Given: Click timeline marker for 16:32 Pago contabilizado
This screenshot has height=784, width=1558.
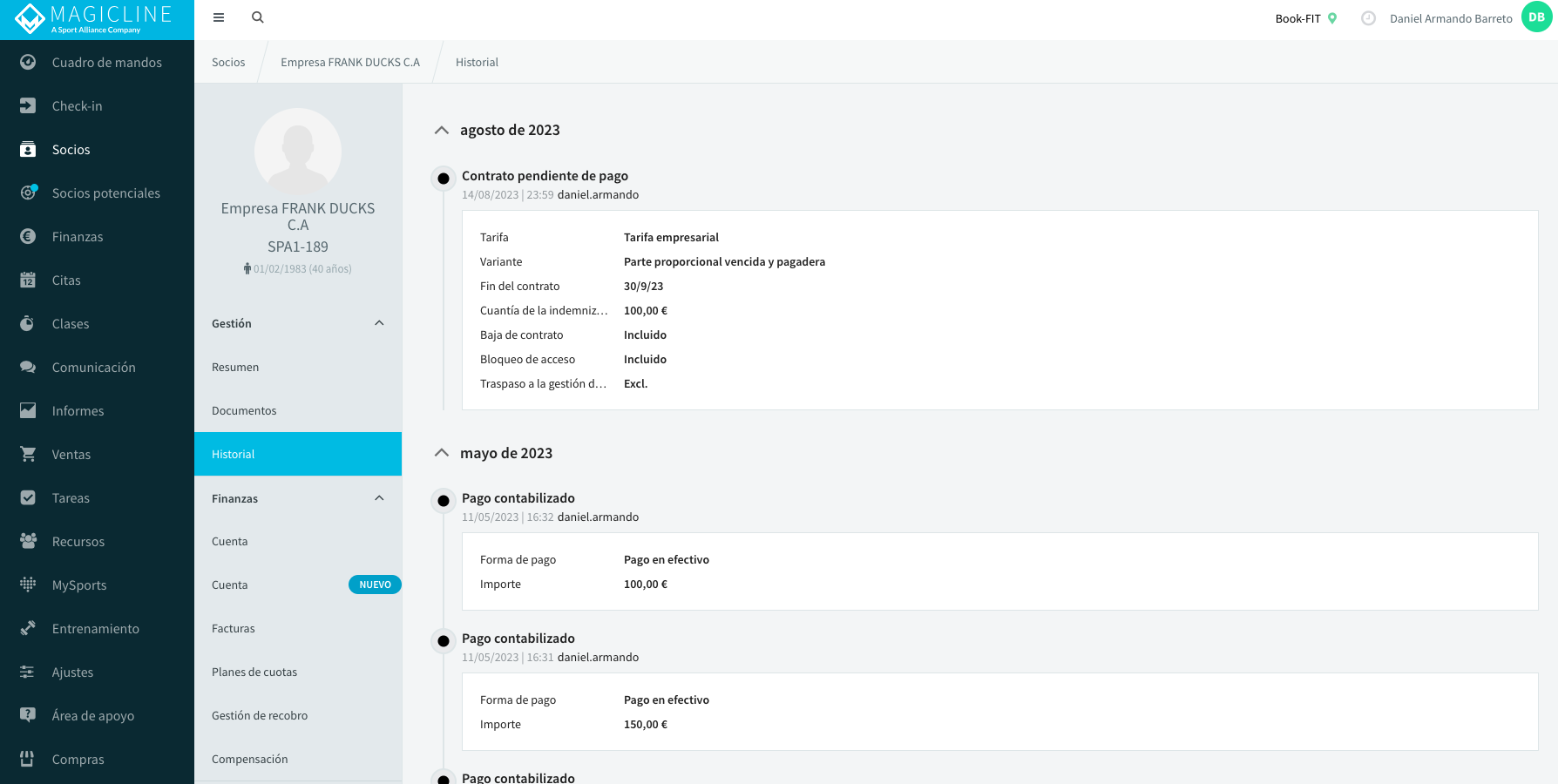Looking at the screenshot, I should click(x=444, y=501).
